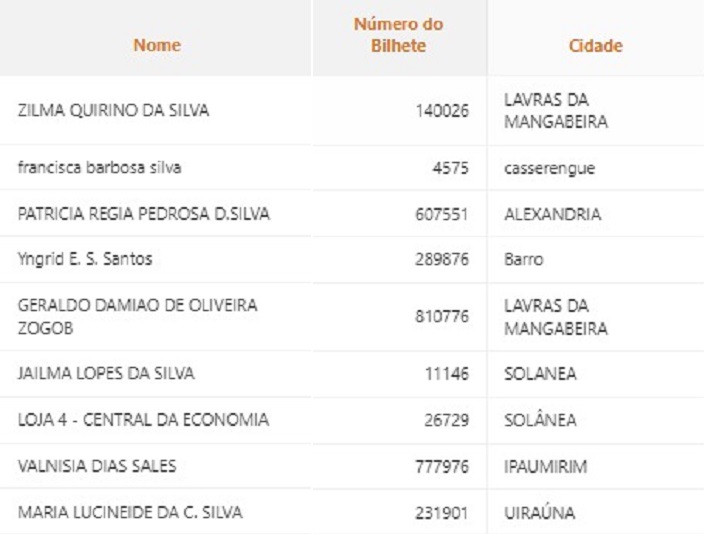This screenshot has height=534, width=704.
Task: Click the ALEXANDRIA city cell
Action: tap(553, 214)
